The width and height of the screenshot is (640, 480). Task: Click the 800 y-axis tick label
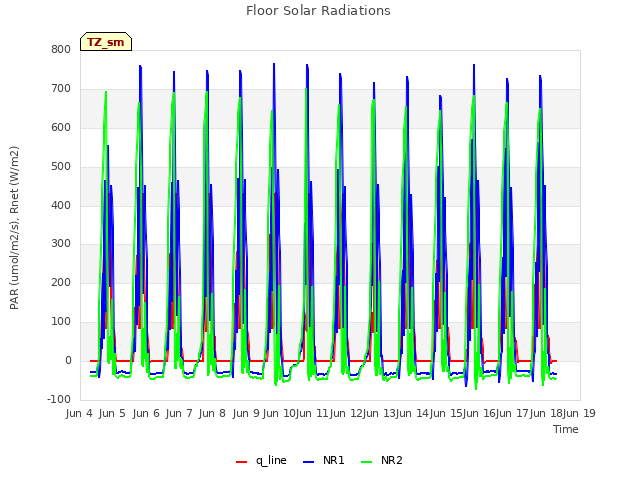point(61,49)
